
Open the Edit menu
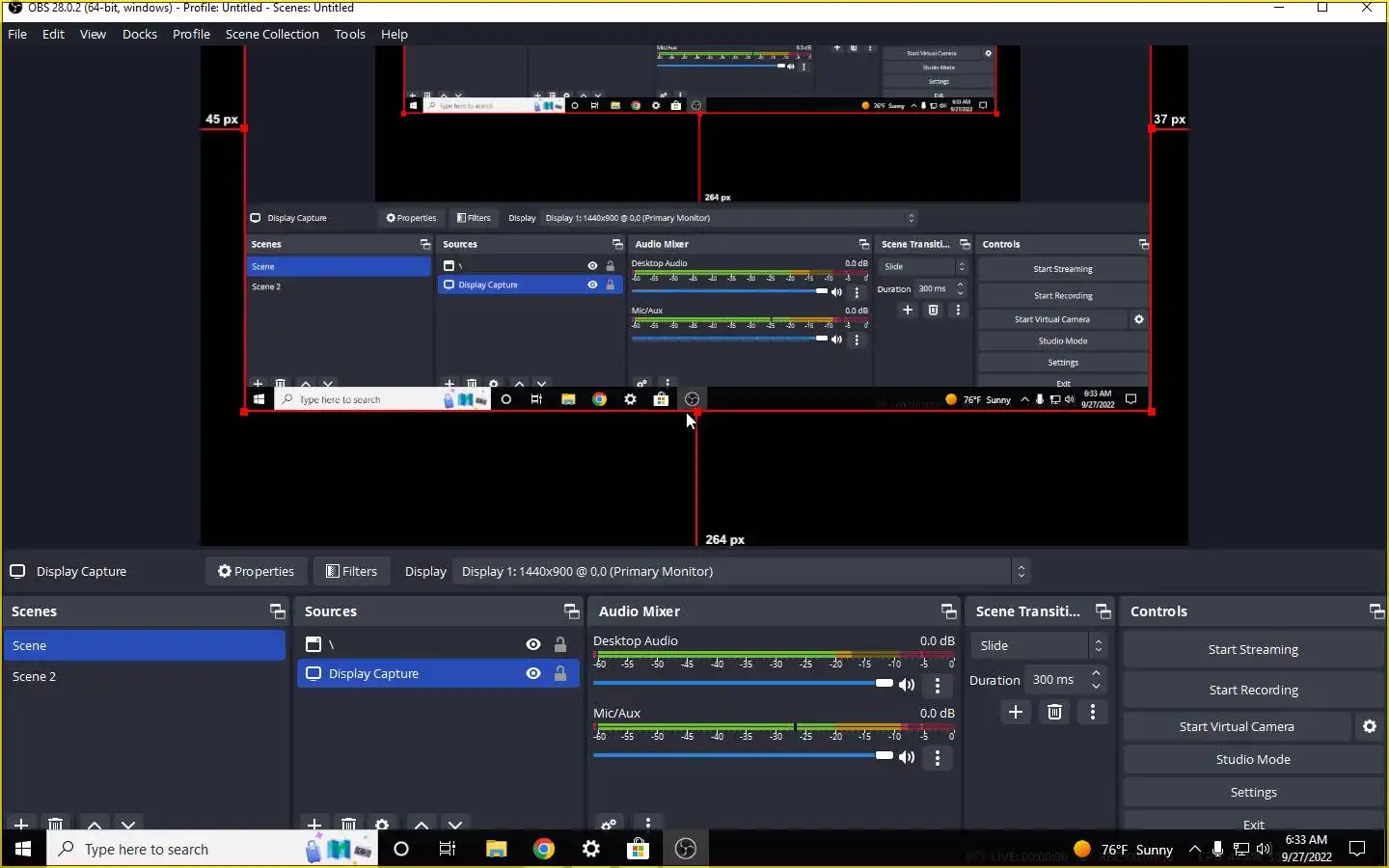pyautogui.click(x=53, y=34)
